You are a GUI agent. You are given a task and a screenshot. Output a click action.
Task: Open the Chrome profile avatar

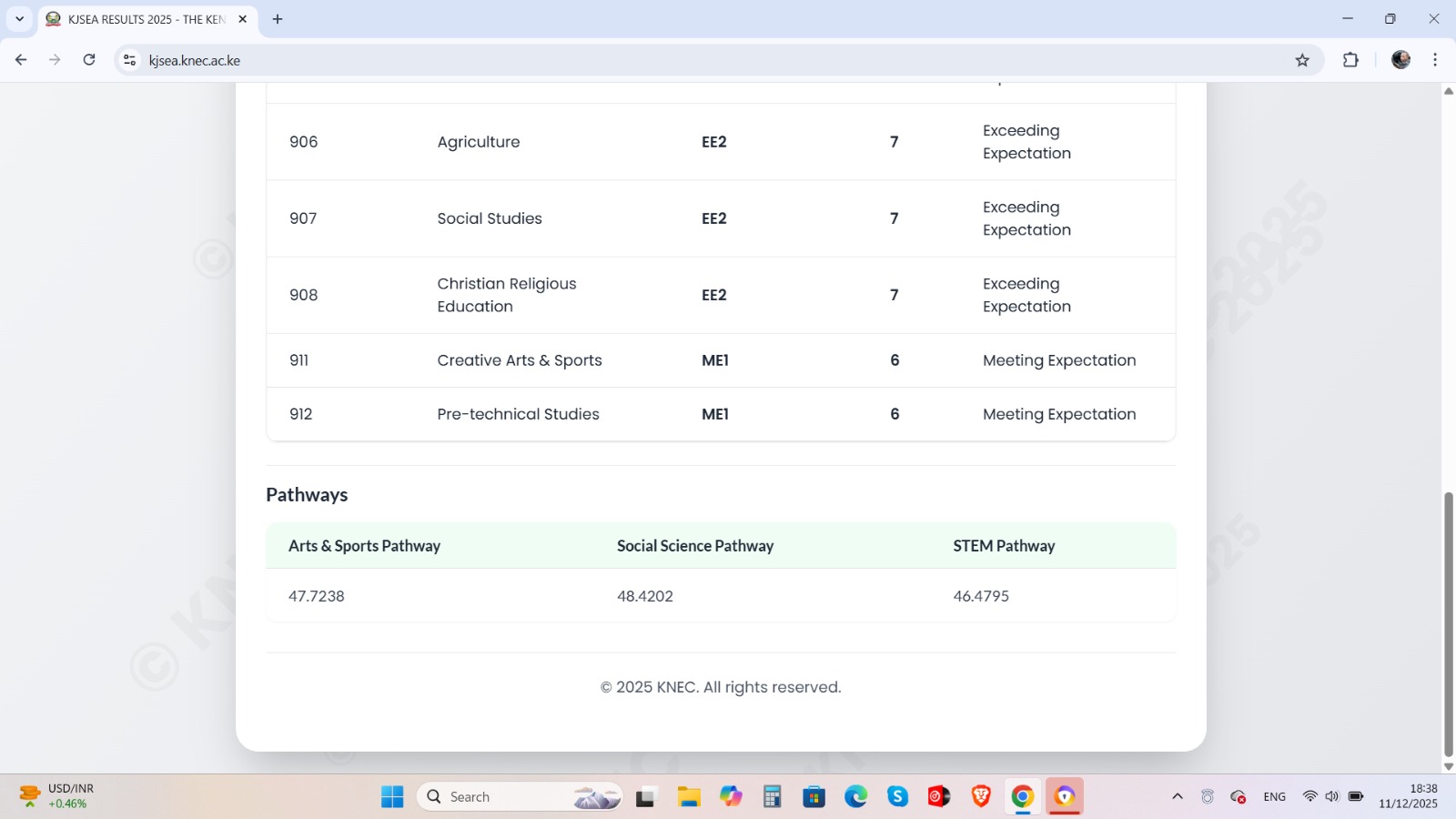[x=1400, y=60]
